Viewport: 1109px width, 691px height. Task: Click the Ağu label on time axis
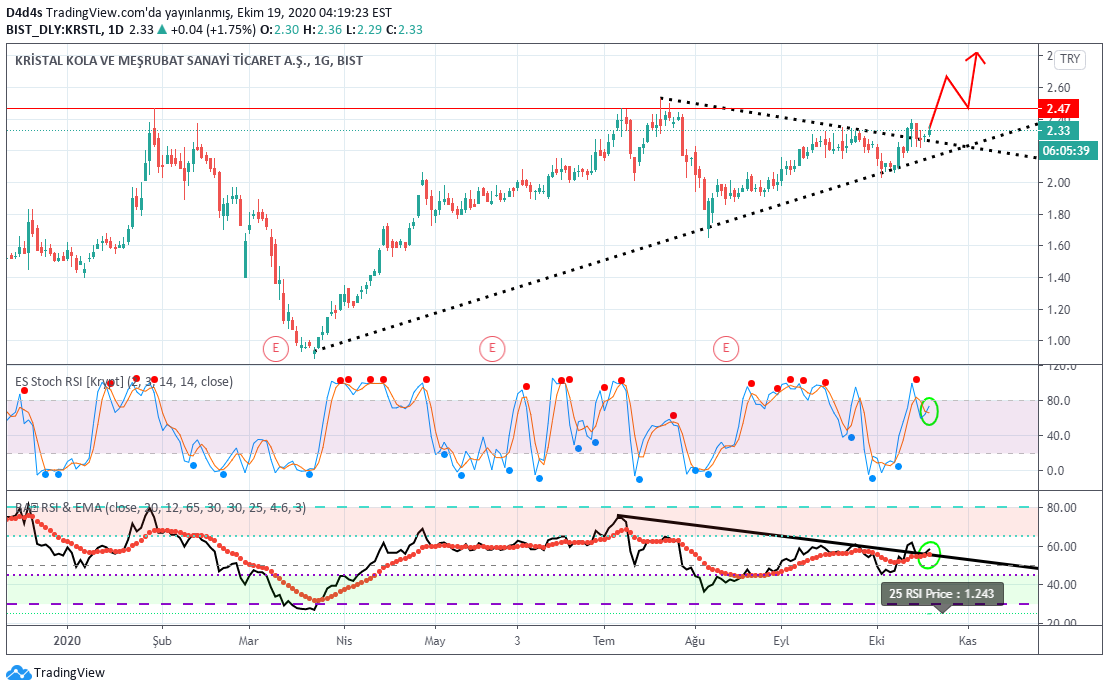click(x=695, y=641)
